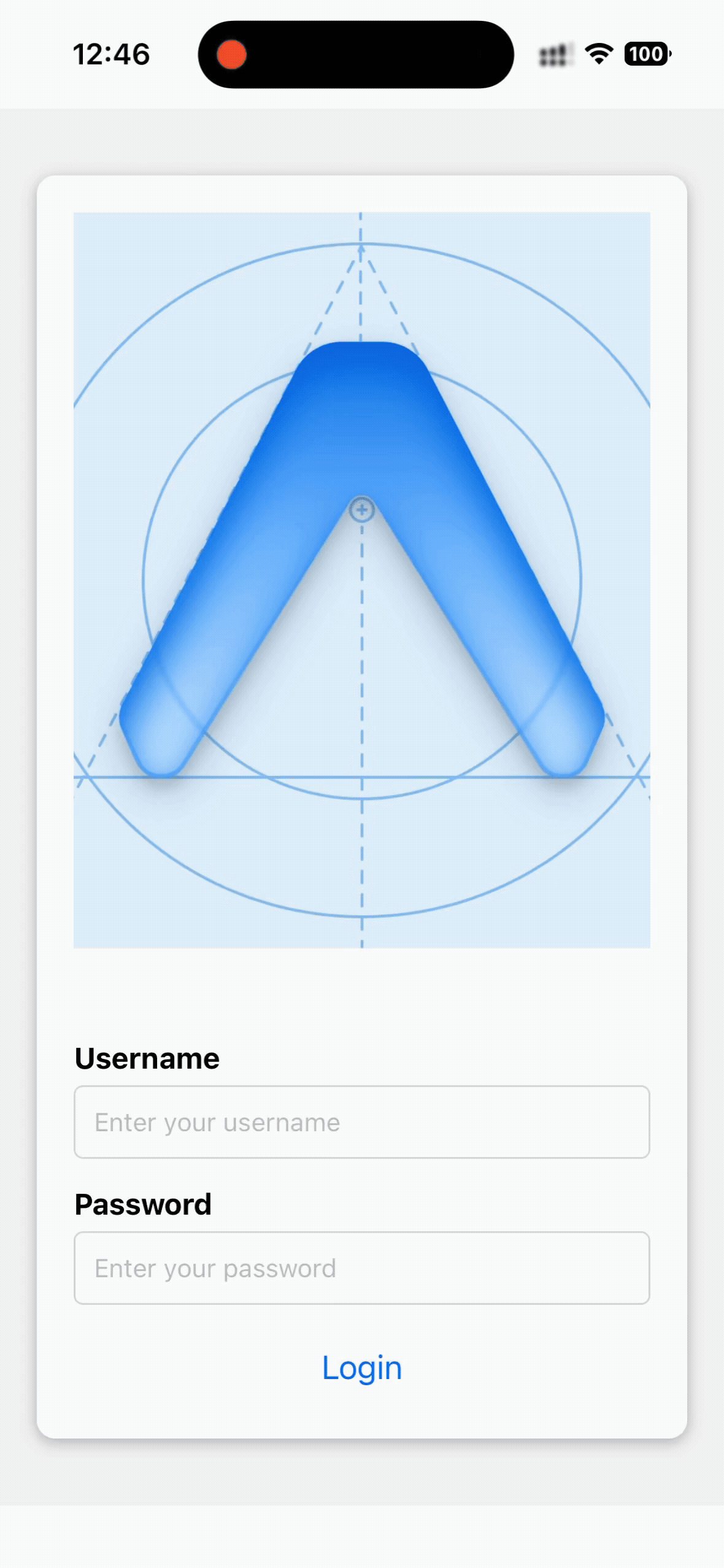This screenshot has width=724, height=1568.
Task: Click the "Enter your password" placeholder text
Action: 215,1269
